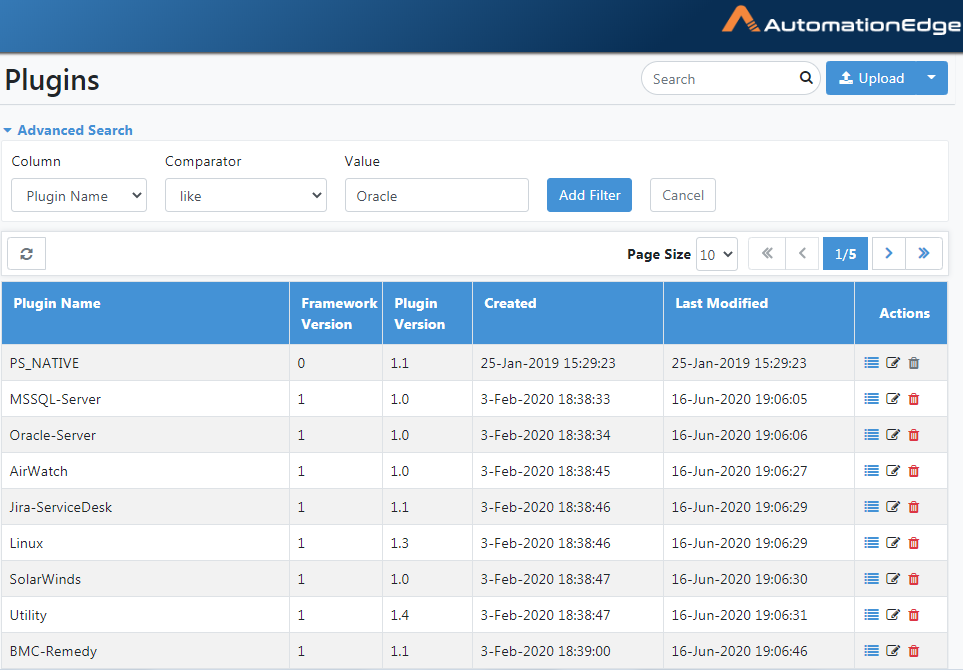Open details list icon for Linux
The height and width of the screenshot is (670, 963).
871,543
